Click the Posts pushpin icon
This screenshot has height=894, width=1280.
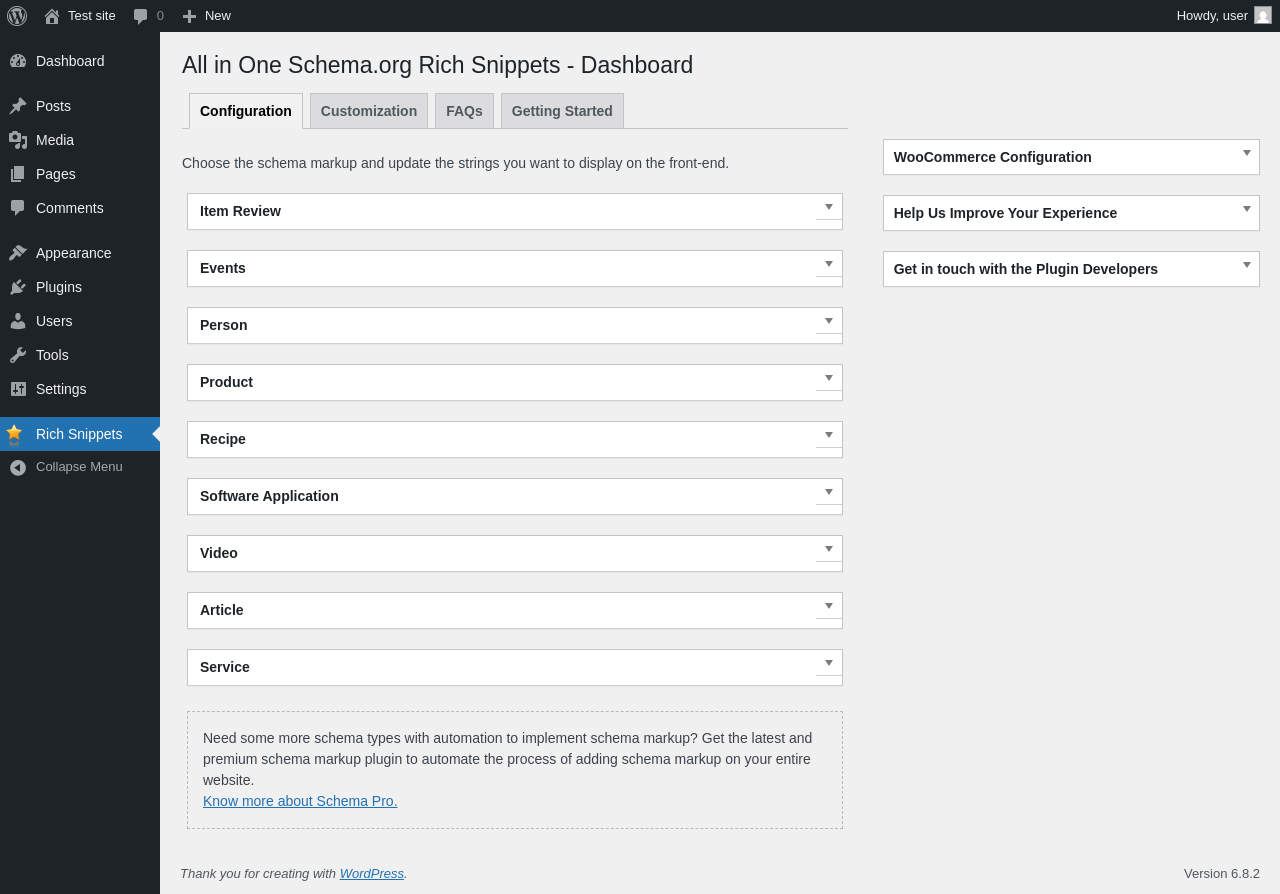click(x=18, y=106)
